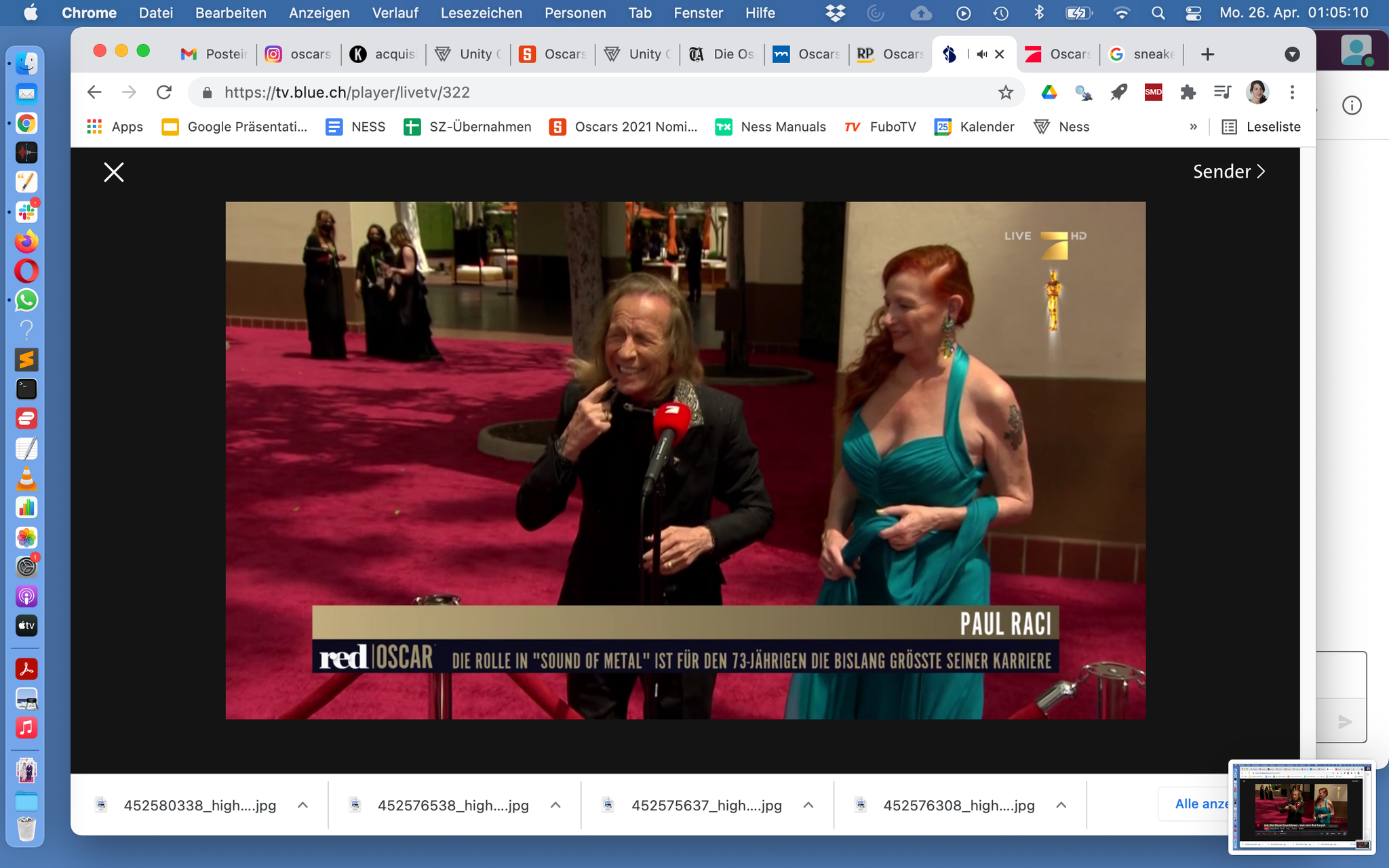This screenshot has height=868, width=1389.
Task: Mute the playing tab's speaker icon
Action: [x=981, y=54]
